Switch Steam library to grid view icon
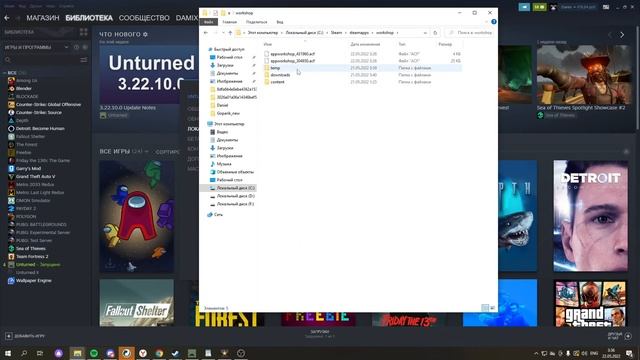 point(84,32)
